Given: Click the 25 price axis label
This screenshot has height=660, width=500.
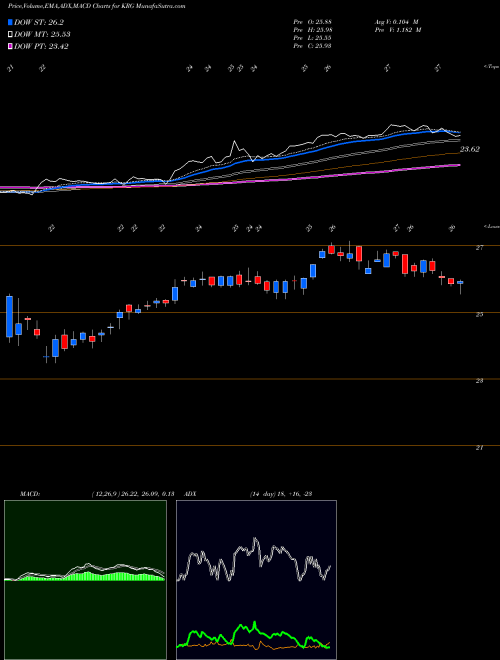Looking at the screenshot, I should point(479,314).
